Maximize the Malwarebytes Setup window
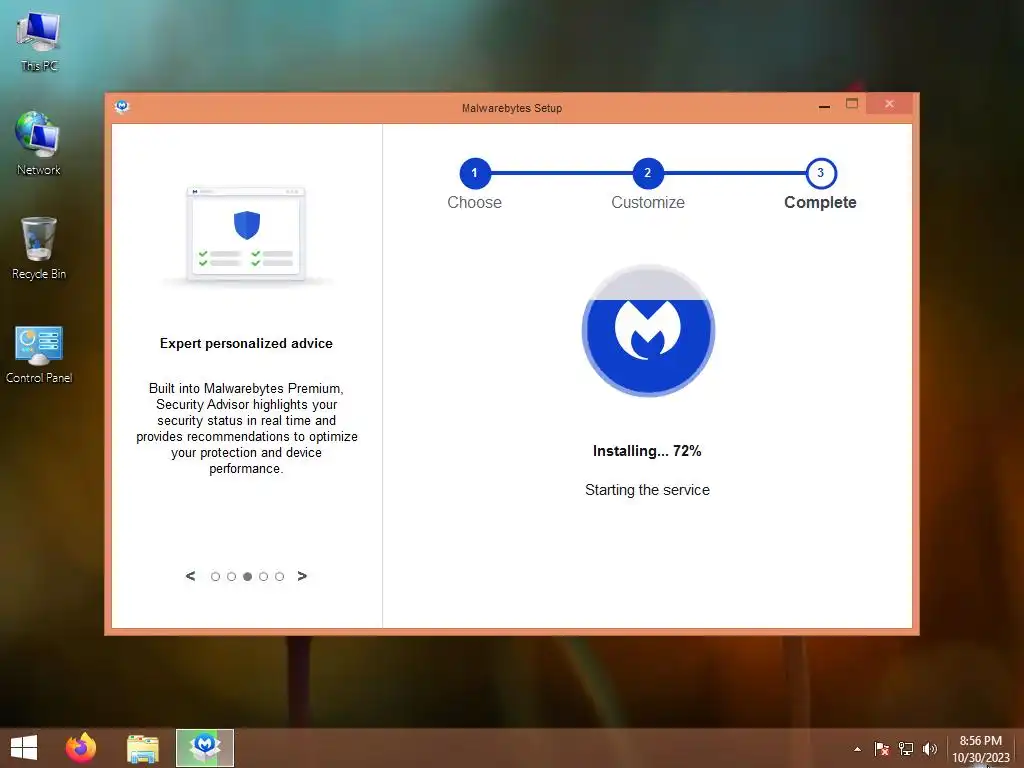This screenshot has height=768, width=1024. 852,104
